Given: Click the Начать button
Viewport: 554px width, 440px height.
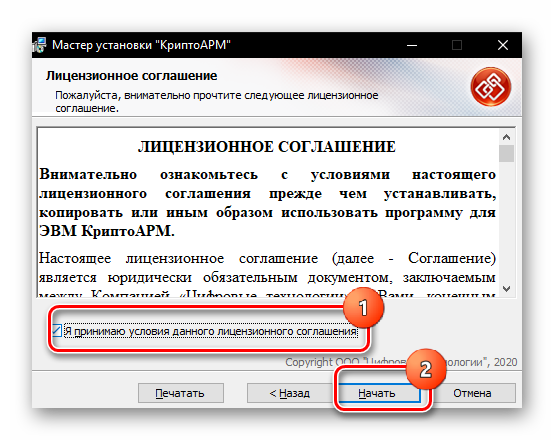Looking at the screenshot, I should click(379, 393).
